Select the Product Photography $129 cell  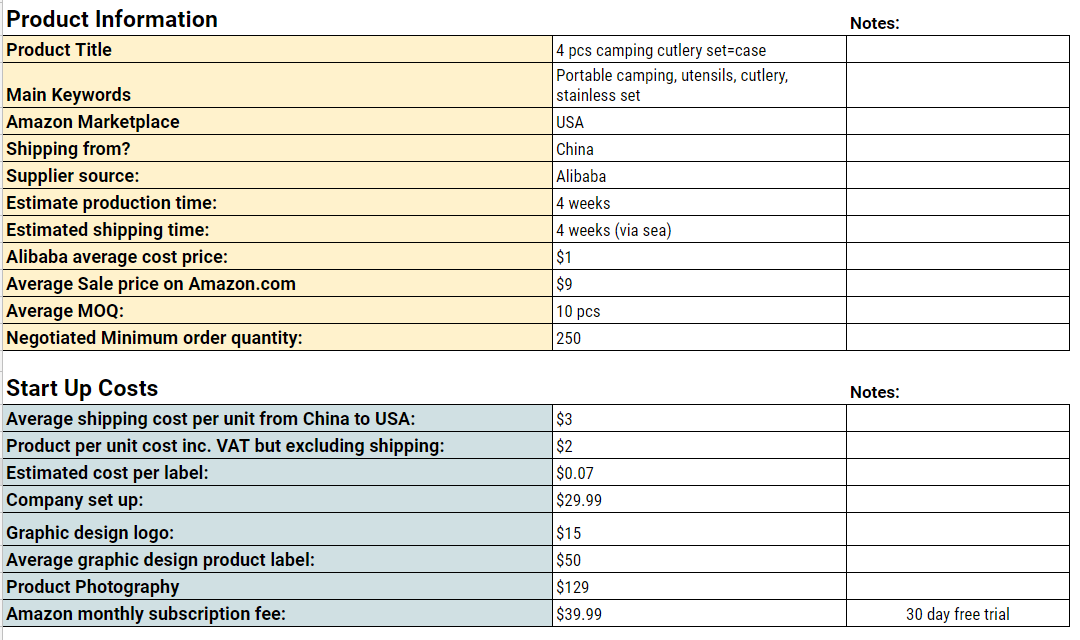pyautogui.click(x=699, y=586)
